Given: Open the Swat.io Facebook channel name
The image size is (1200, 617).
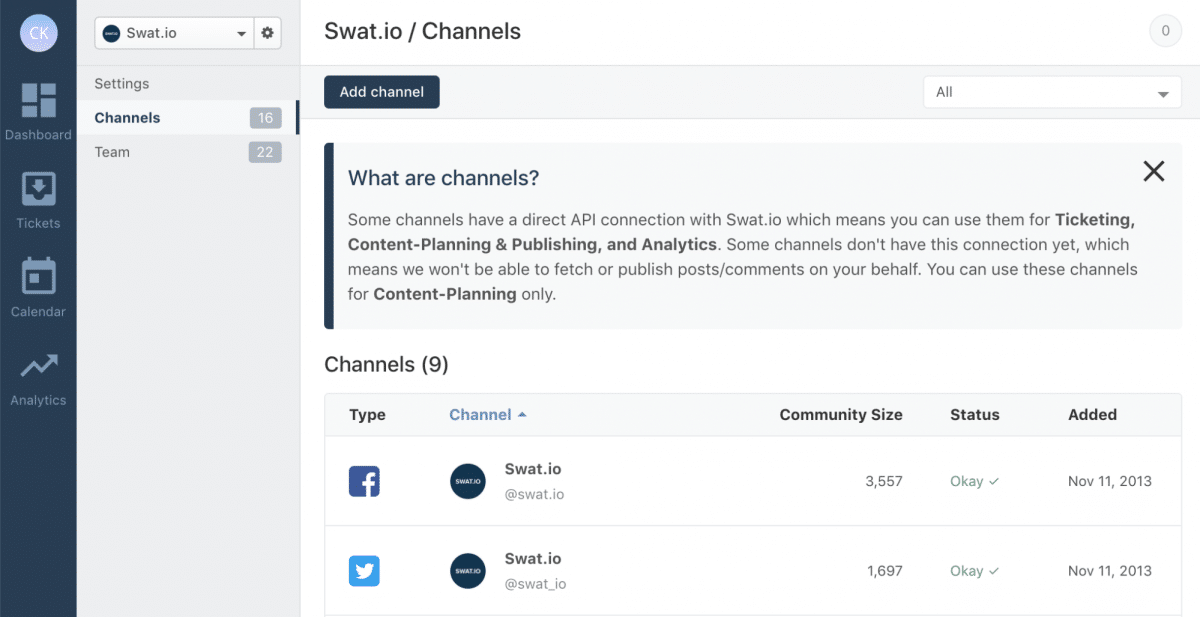Looking at the screenshot, I should 533,469.
